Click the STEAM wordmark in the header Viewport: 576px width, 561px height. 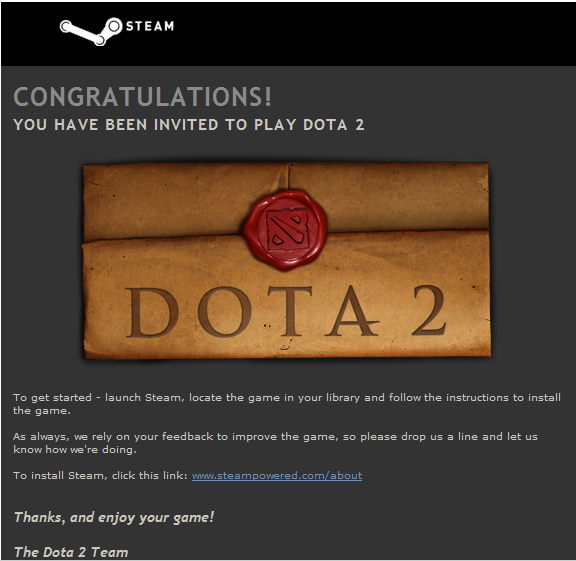click(150, 26)
